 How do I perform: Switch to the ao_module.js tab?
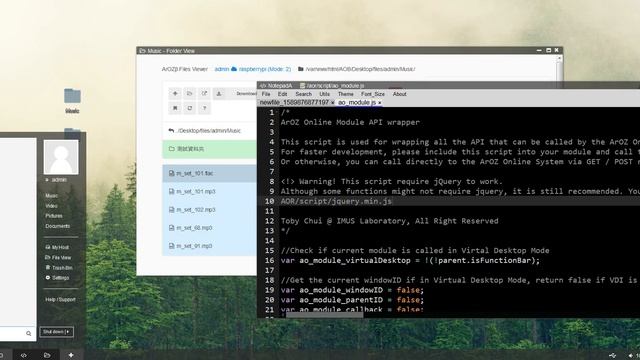tap(357, 102)
